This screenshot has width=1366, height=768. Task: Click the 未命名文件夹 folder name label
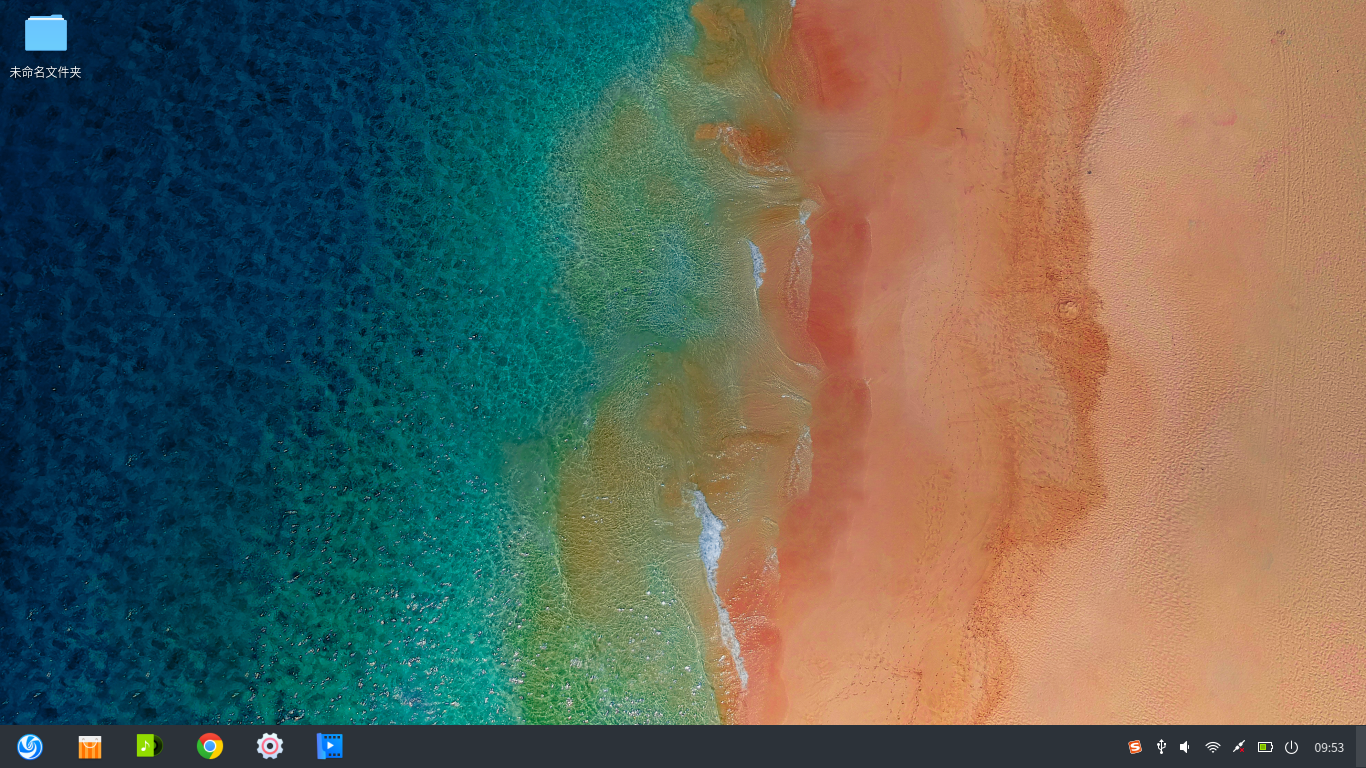[x=46, y=72]
